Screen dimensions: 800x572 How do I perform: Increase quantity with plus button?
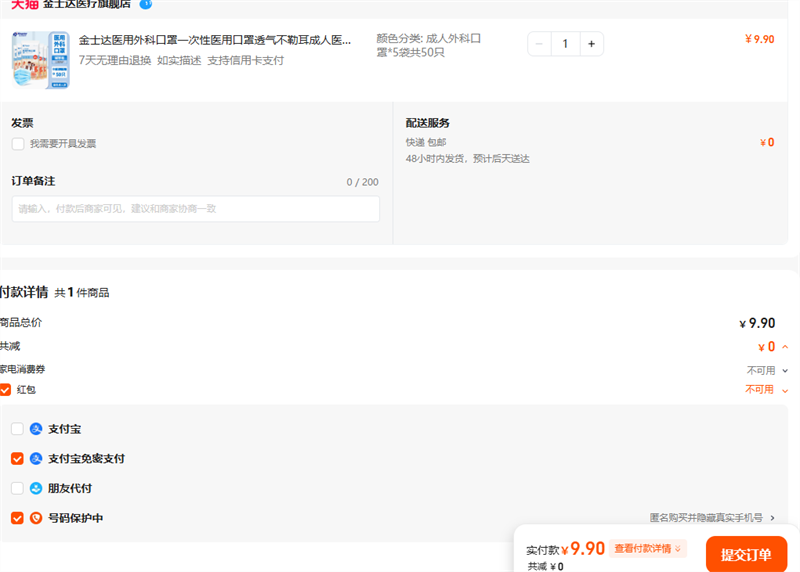(591, 44)
